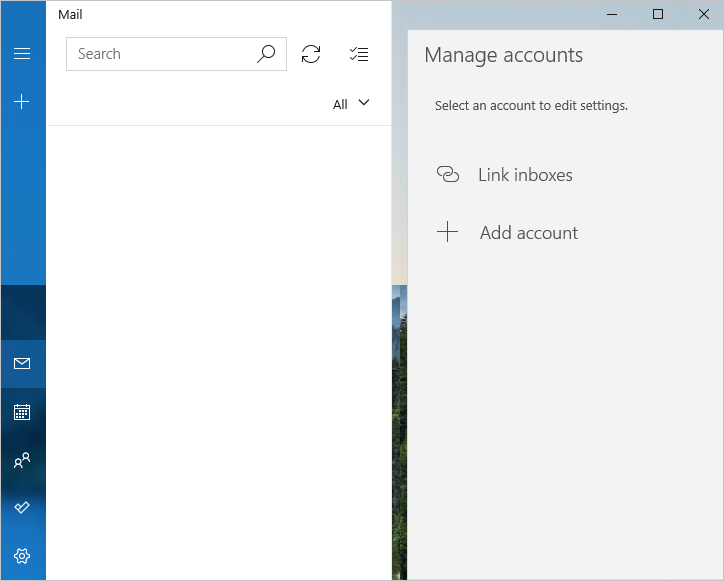724x581 pixels.
Task: Expand the chevron next to All
Action: coord(364,103)
